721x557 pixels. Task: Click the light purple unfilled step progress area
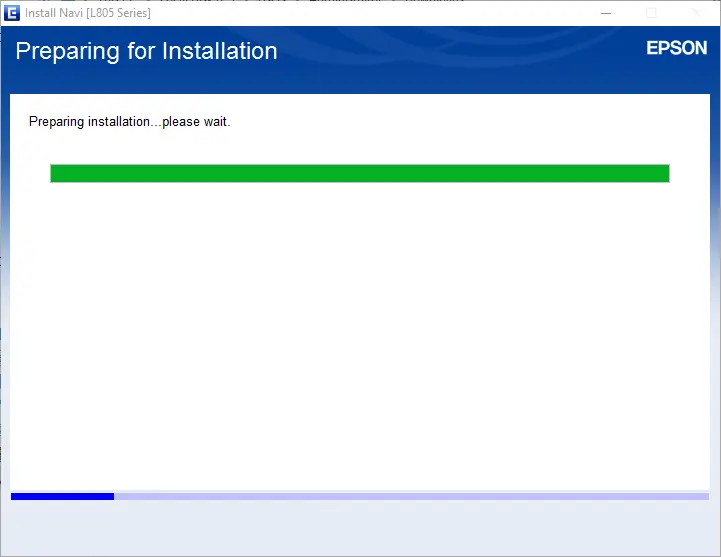(410, 496)
